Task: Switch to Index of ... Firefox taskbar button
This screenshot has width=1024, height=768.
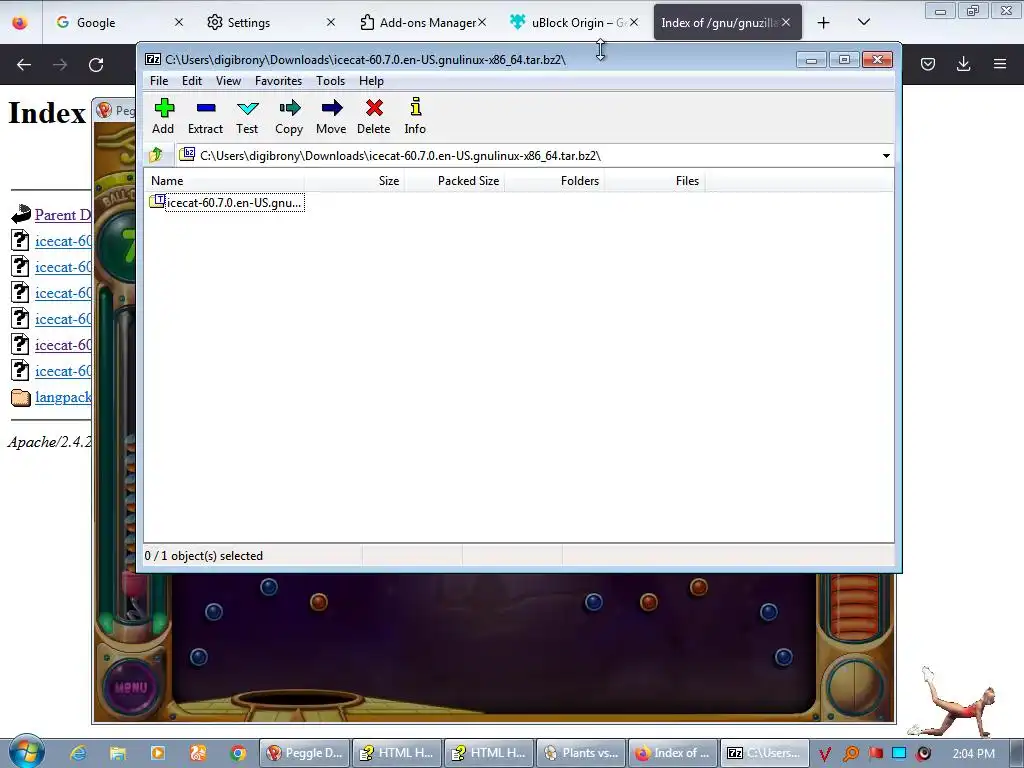Action: coord(673,753)
